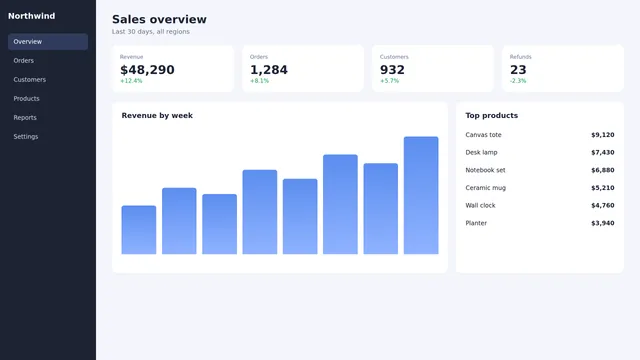Select the first, shortest weekly revenue bar
Screen dimensions: 640x360
click(139, 230)
